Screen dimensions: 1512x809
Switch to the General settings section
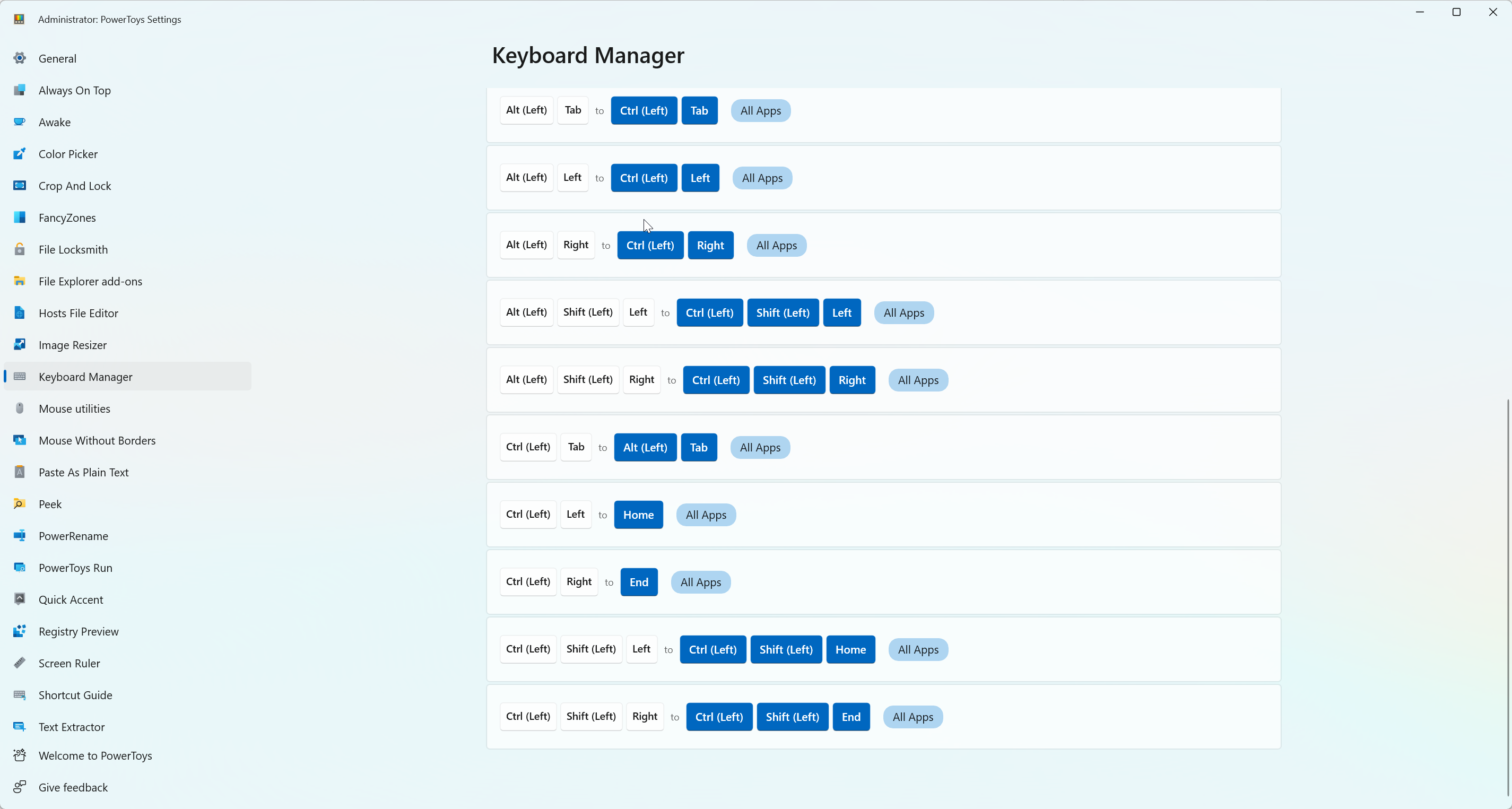click(x=57, y=58)
